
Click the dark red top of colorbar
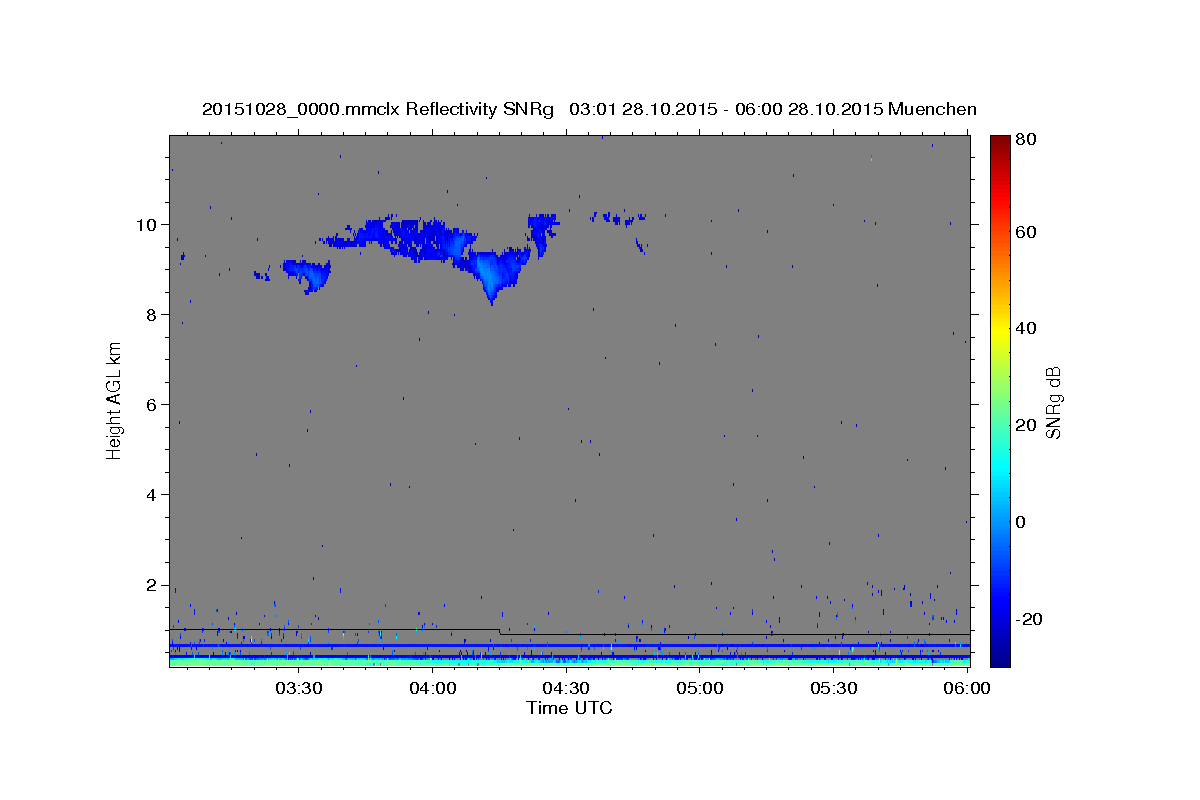(x=1000, y=145)
